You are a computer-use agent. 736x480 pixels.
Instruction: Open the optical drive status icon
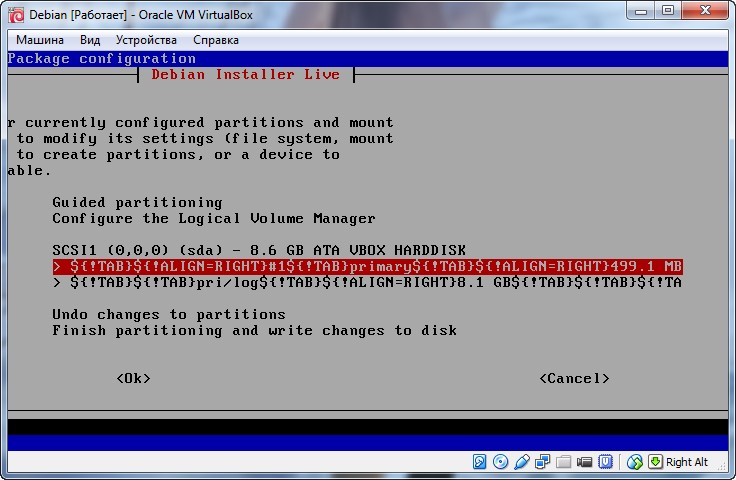[x=500, y=462]
